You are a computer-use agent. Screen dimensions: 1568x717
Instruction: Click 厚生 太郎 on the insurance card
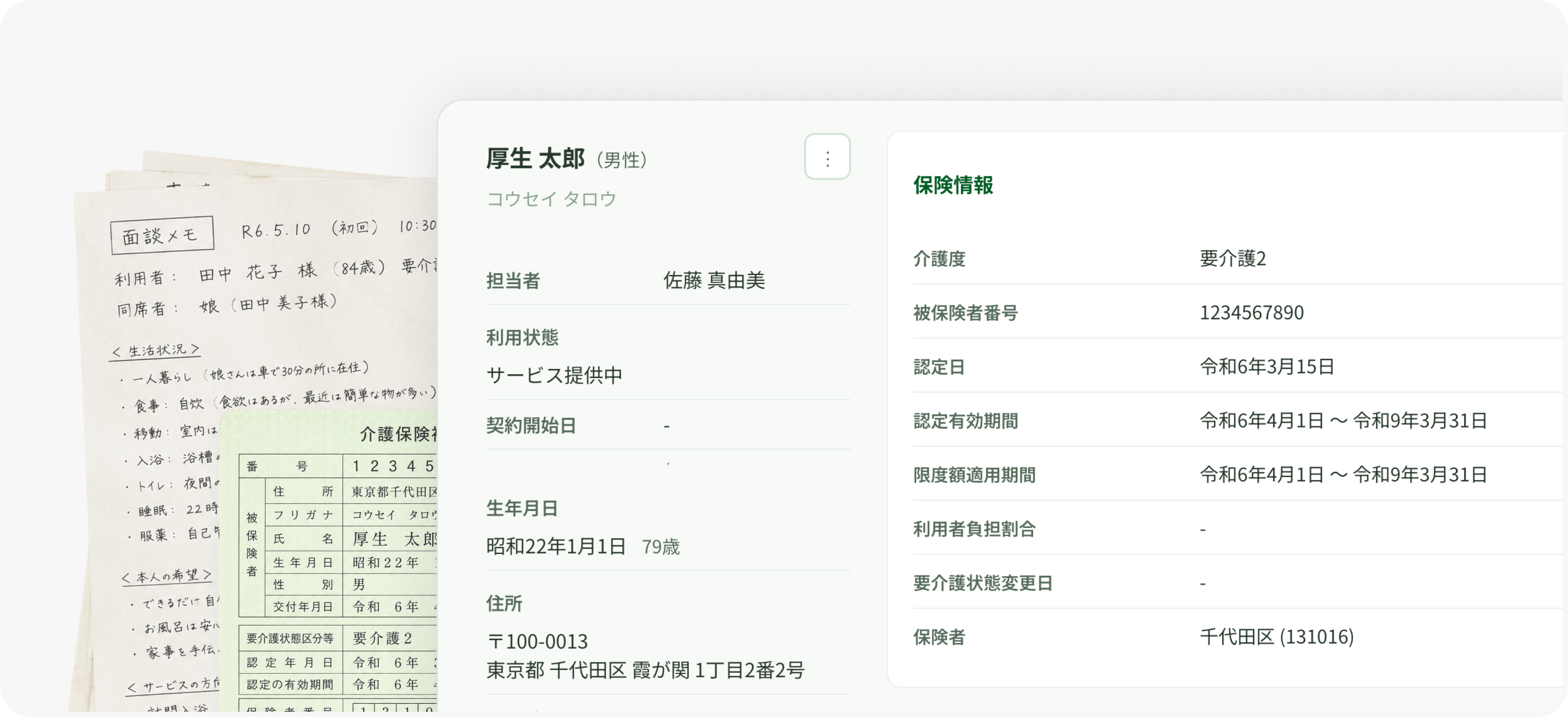tap(394, 539)
